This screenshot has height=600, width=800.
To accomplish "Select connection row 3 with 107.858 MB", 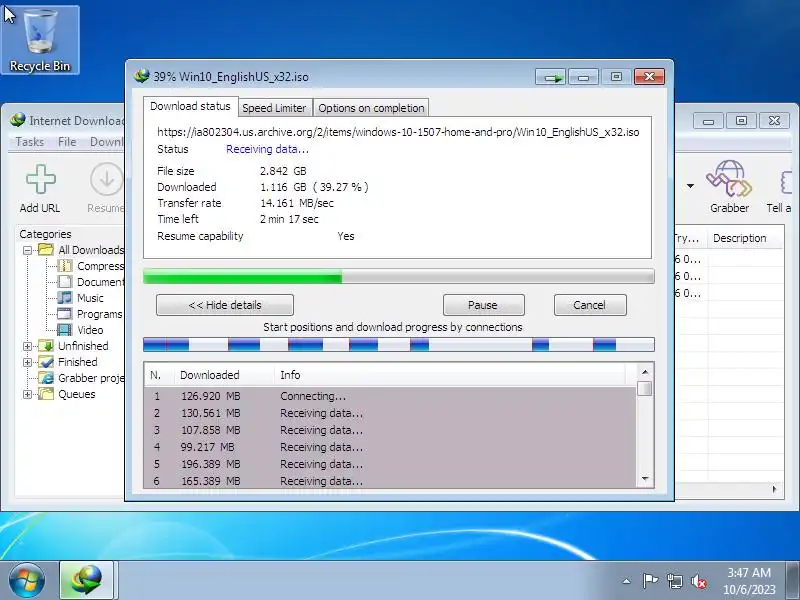I will (x=390, y=430).
